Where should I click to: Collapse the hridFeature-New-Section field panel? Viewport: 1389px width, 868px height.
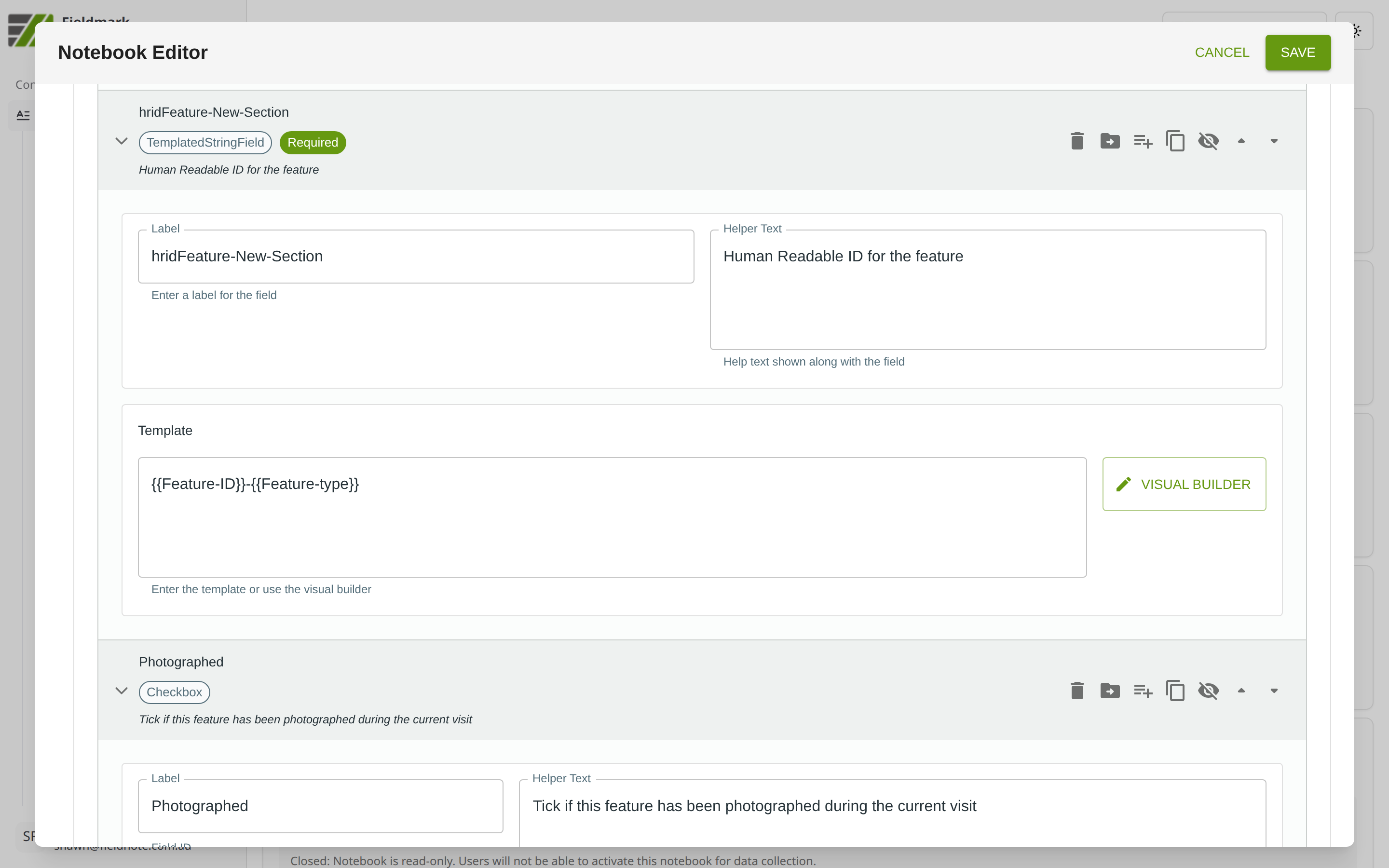[x=121, y=141]
